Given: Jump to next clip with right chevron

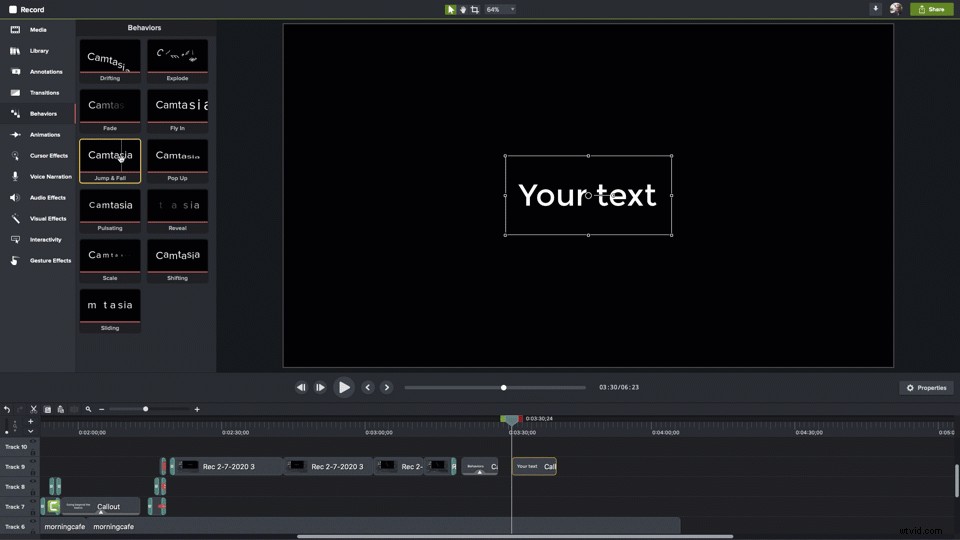Looking at the screenshot, I should [387, 387].
